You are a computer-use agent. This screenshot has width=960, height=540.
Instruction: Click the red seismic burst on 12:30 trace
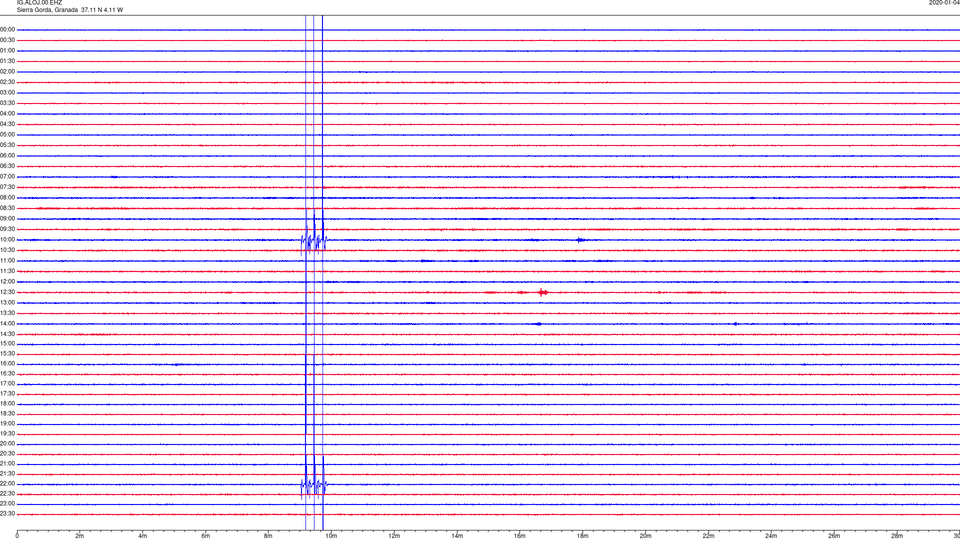tap(542, 293)
